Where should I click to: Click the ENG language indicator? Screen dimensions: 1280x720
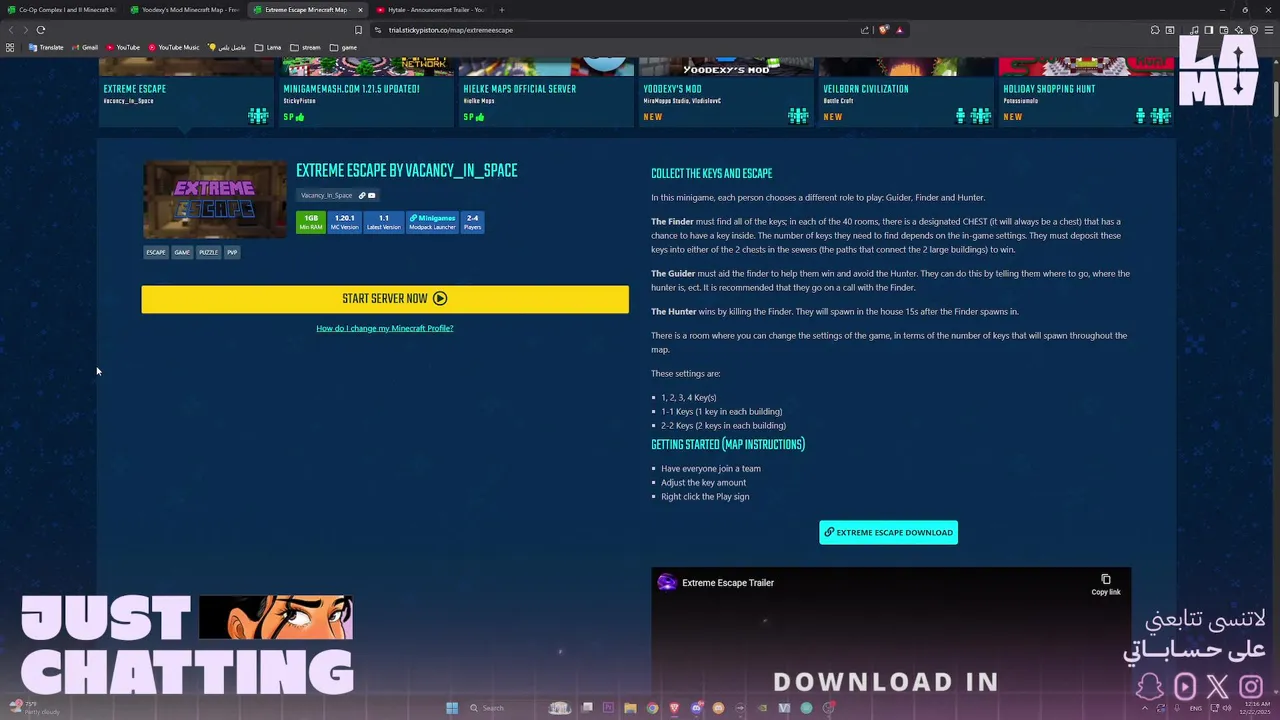(1195, 708)
